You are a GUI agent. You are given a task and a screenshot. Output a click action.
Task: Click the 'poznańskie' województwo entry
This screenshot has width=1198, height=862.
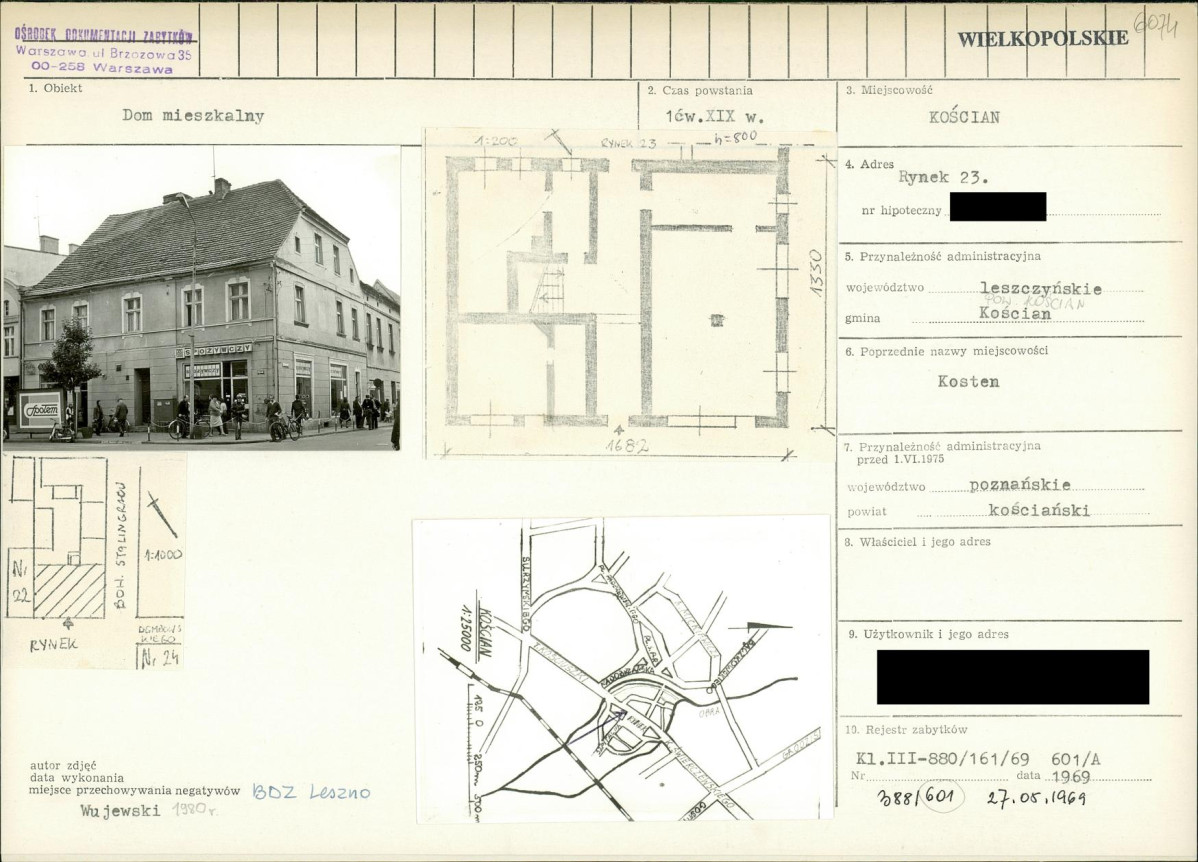tap(1019, 484)
